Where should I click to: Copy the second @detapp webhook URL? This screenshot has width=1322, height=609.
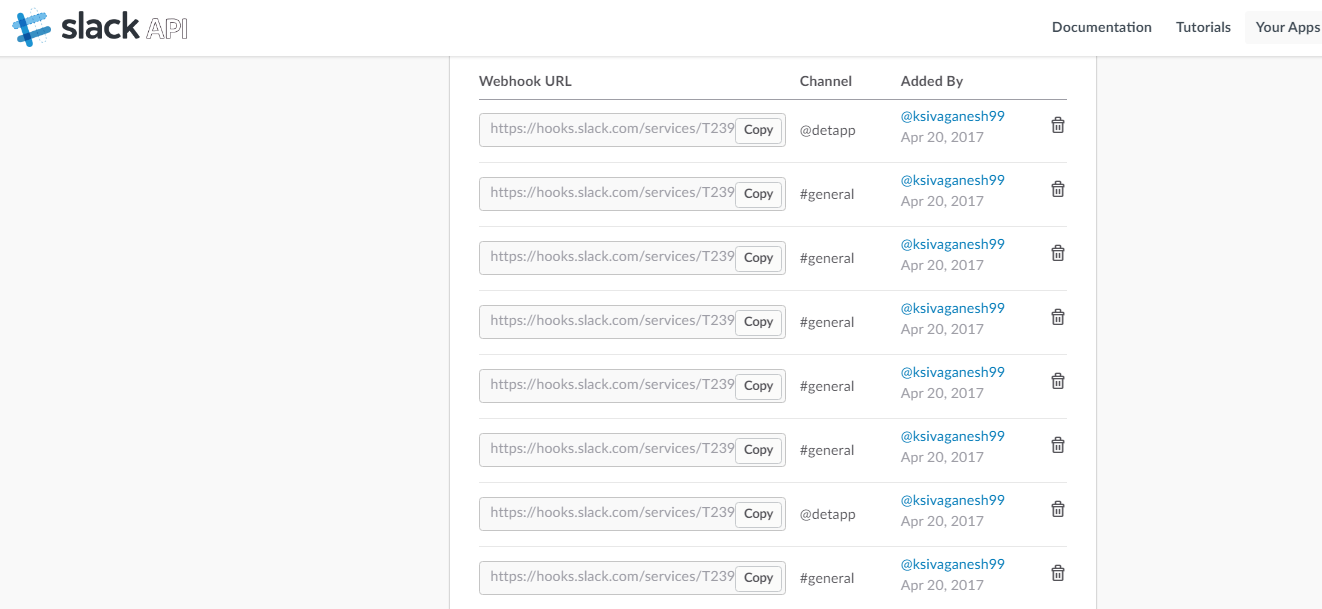coord(758,514)
